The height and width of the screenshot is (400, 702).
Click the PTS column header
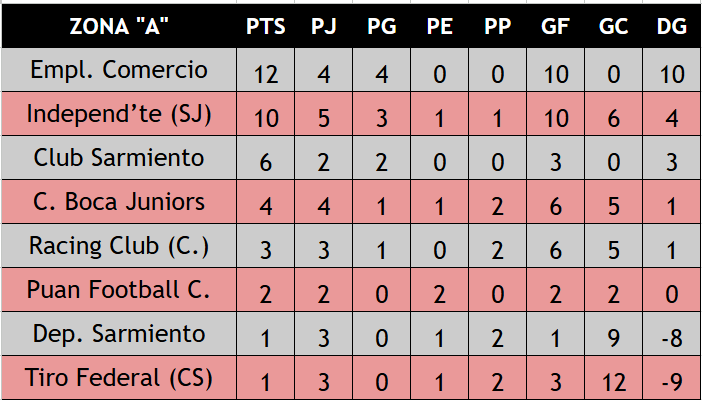pyautogui.click(x=265, y=26)
